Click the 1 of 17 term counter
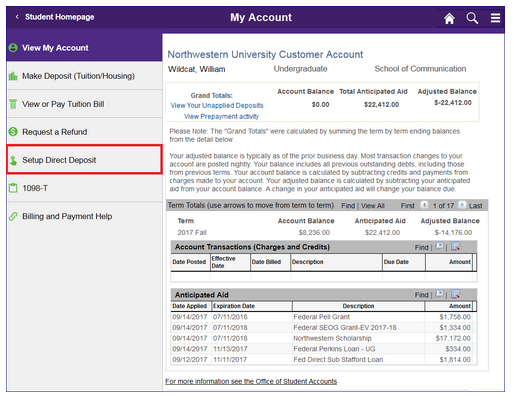 (443, 206)
